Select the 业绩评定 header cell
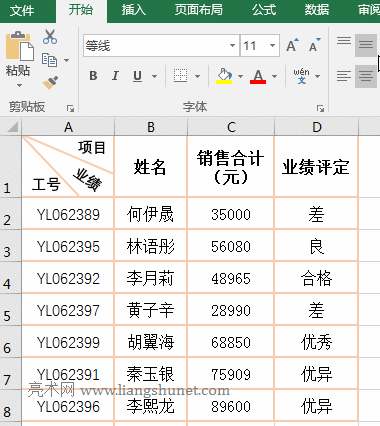Viewport: 380px width, 426px height. tap(316, 166)
